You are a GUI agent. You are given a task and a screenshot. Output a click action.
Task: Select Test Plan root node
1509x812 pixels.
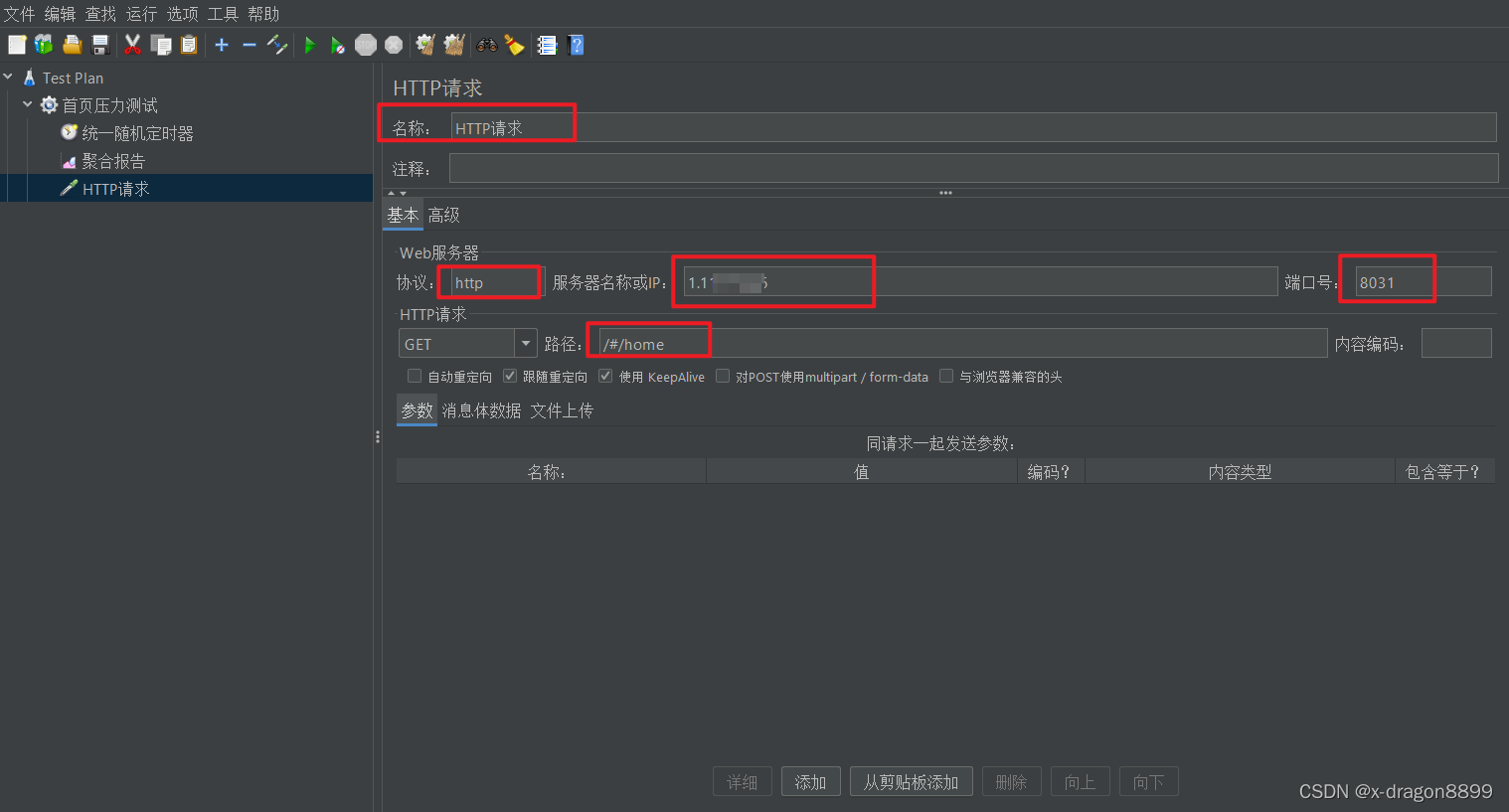tap(73, 78)
